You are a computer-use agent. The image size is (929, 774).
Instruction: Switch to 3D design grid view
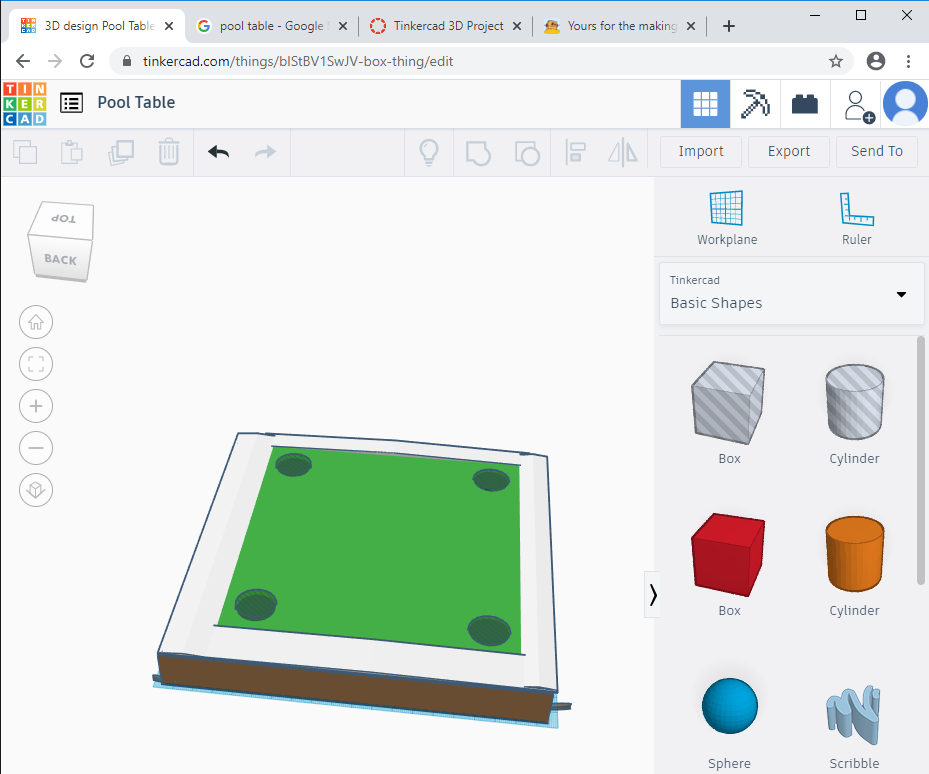point(705,104)
